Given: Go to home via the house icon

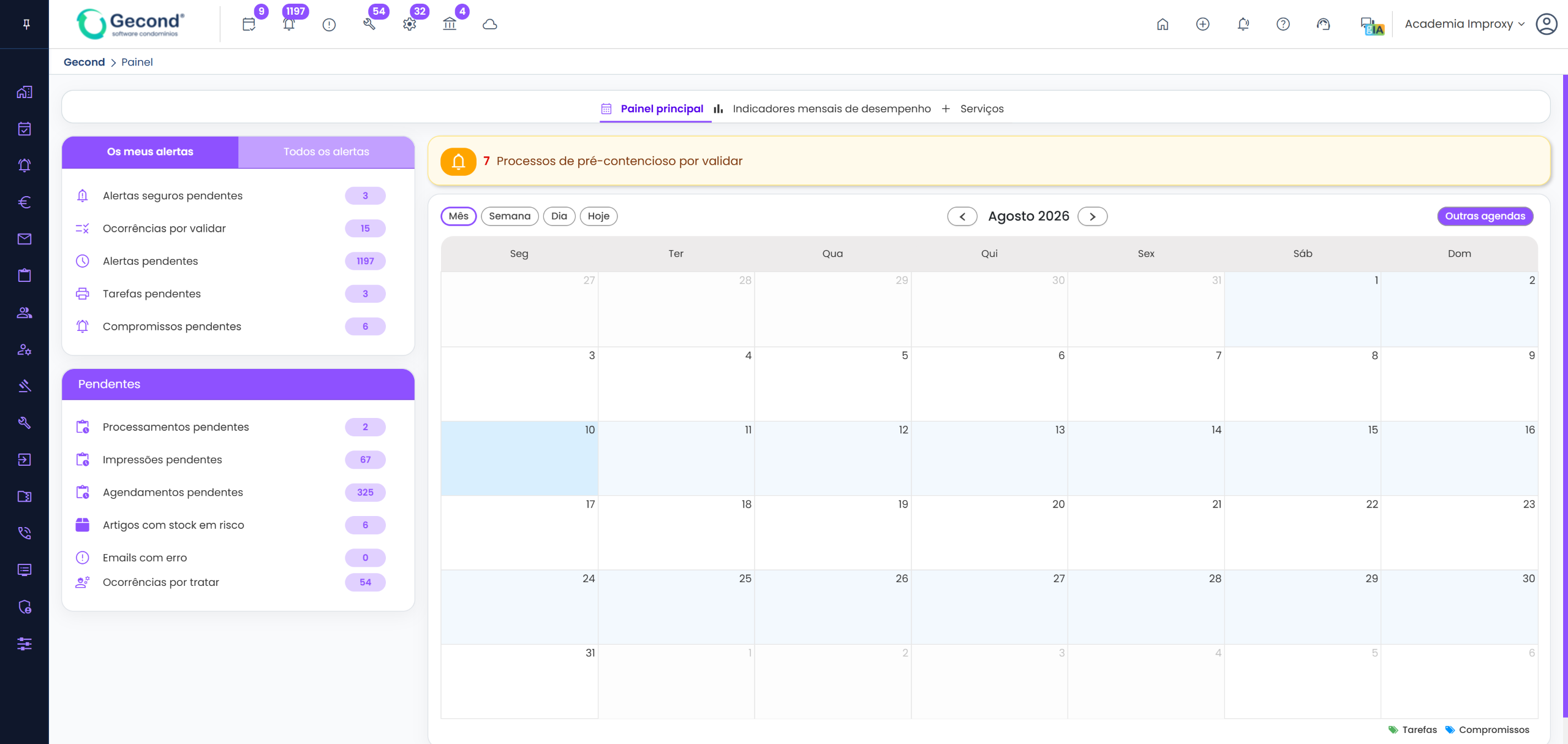Looking at the screenshot, I should click(x=1163, y=24).
